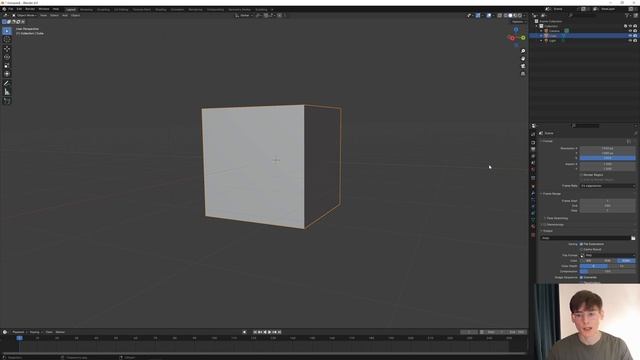Open the Edit menu
The width and height of the screenshot is (640, 360).
coord(19,9)
